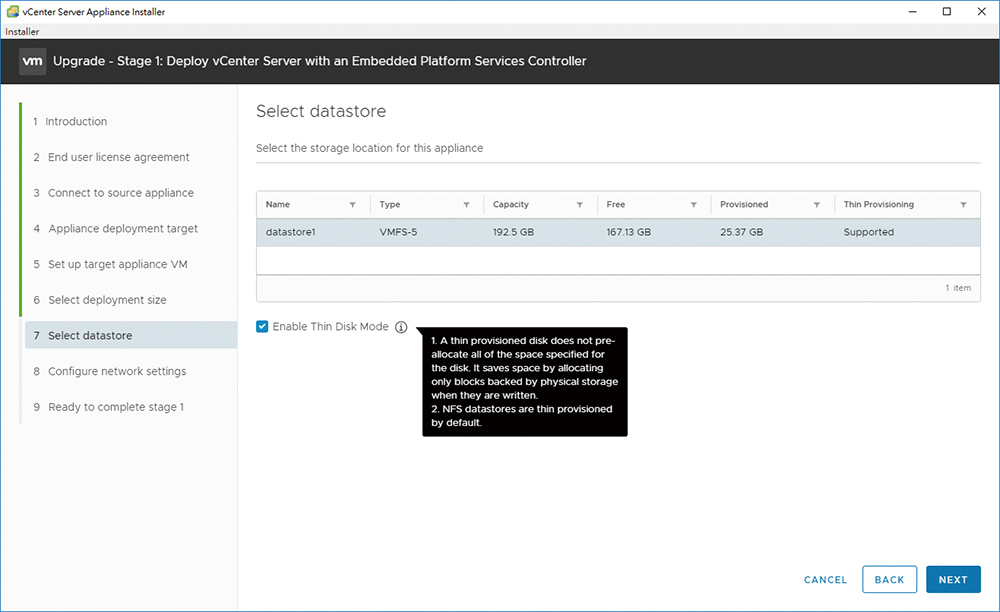
Task: Click the info icon beside Enable Thin Disk Mode
Action: point(401,327)
